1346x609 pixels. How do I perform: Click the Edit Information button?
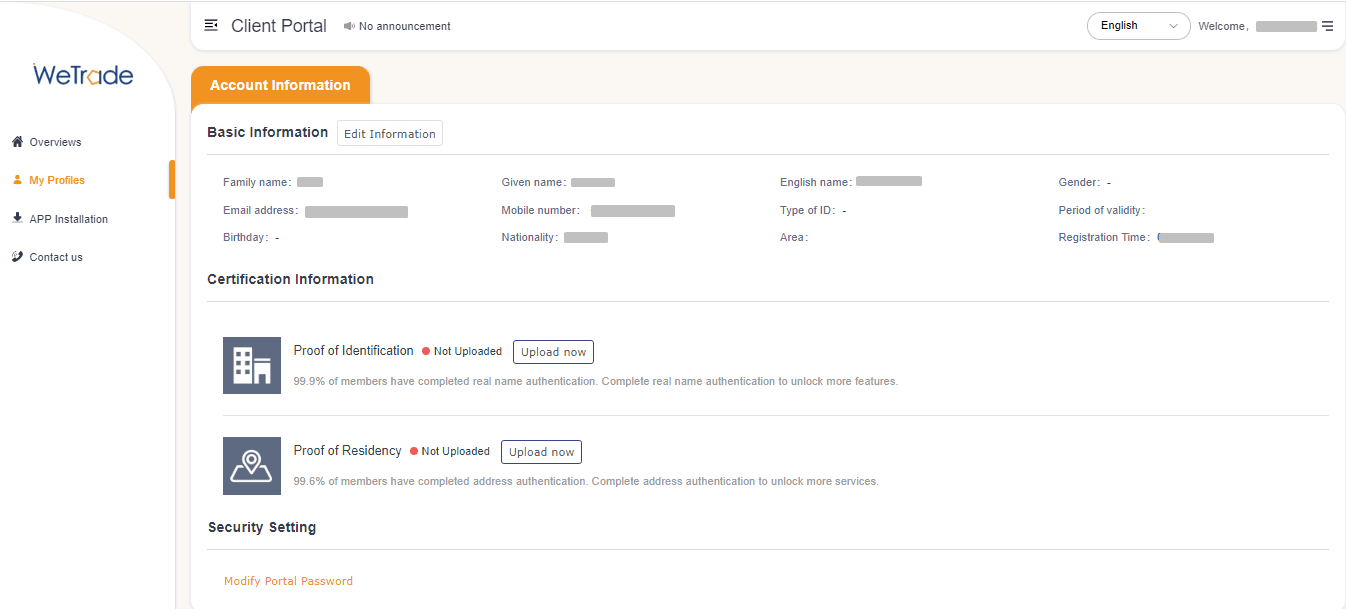(390, 134)
